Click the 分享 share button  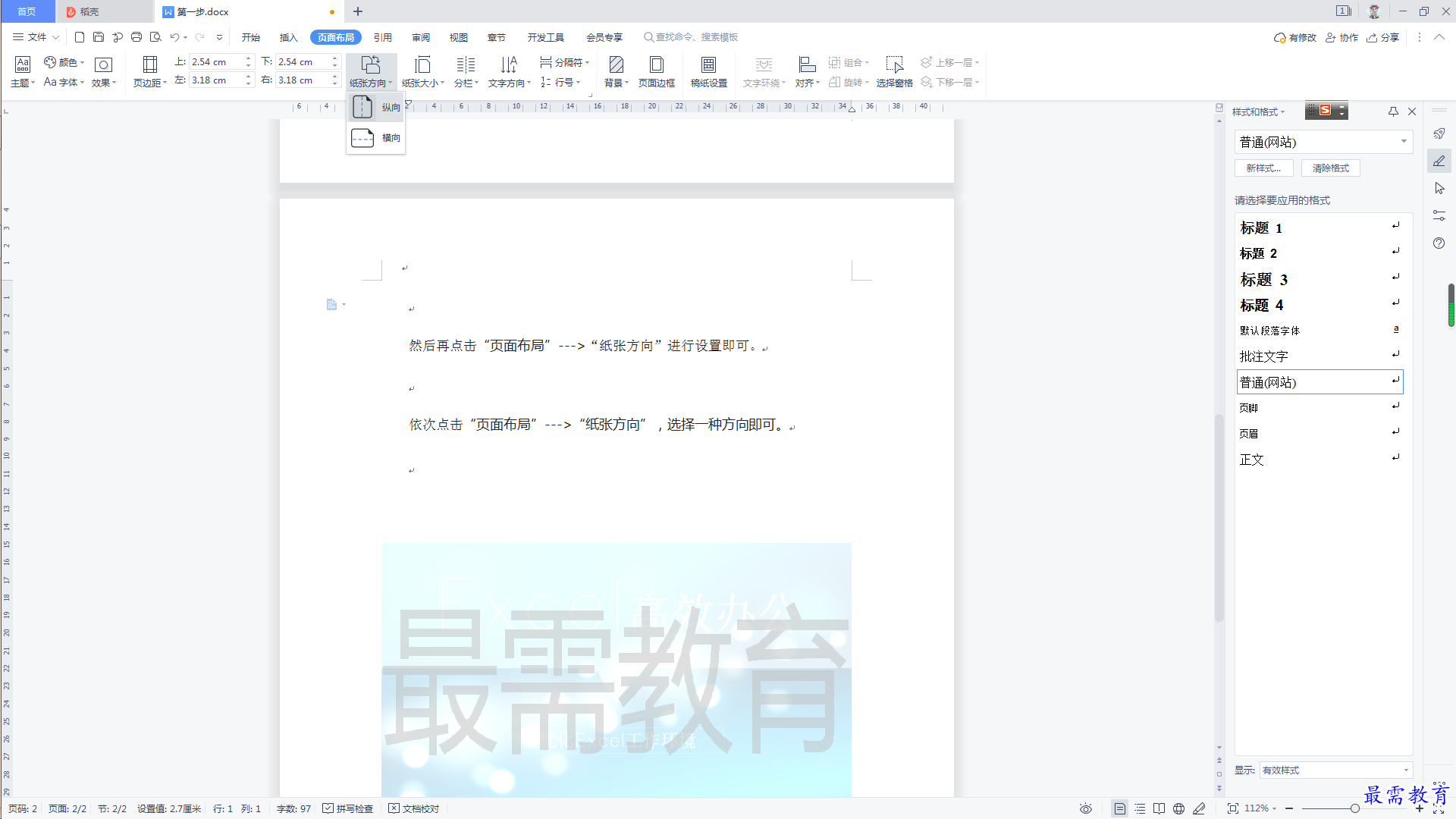tap(1383, 37)
